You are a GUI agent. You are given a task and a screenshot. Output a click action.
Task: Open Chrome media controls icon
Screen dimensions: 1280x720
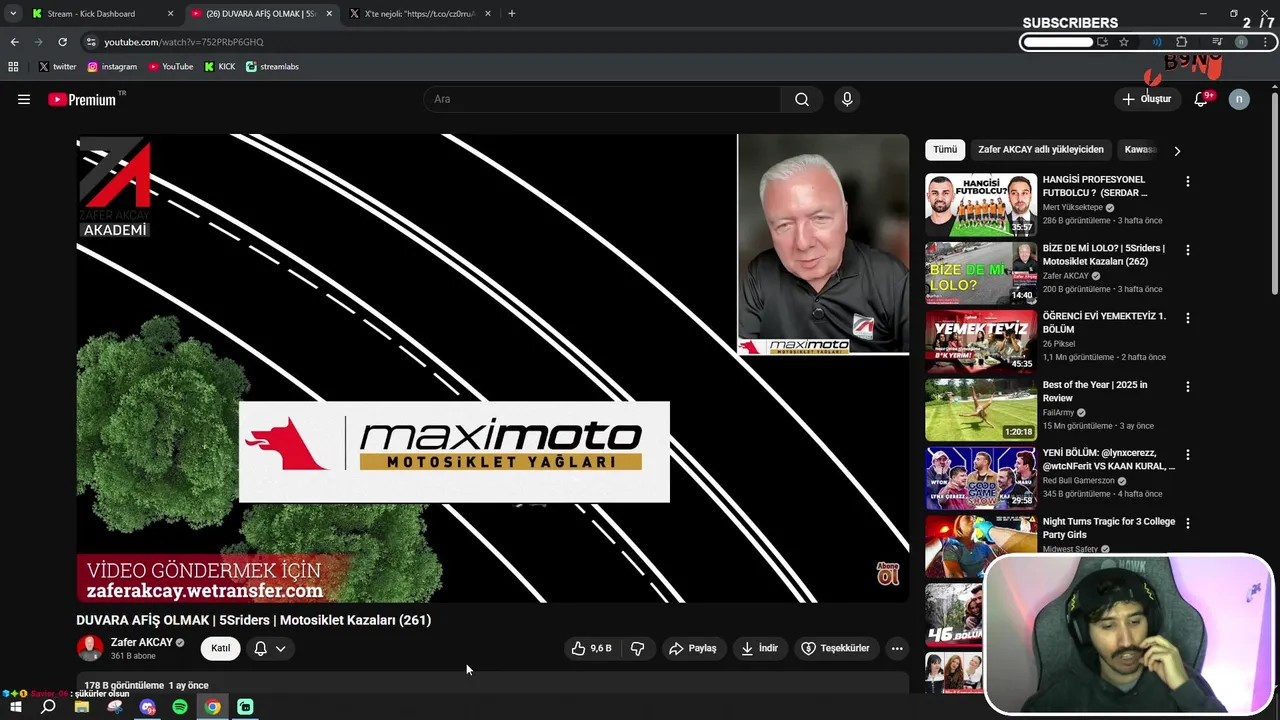pyautogui.click(x=1217, y=42)
